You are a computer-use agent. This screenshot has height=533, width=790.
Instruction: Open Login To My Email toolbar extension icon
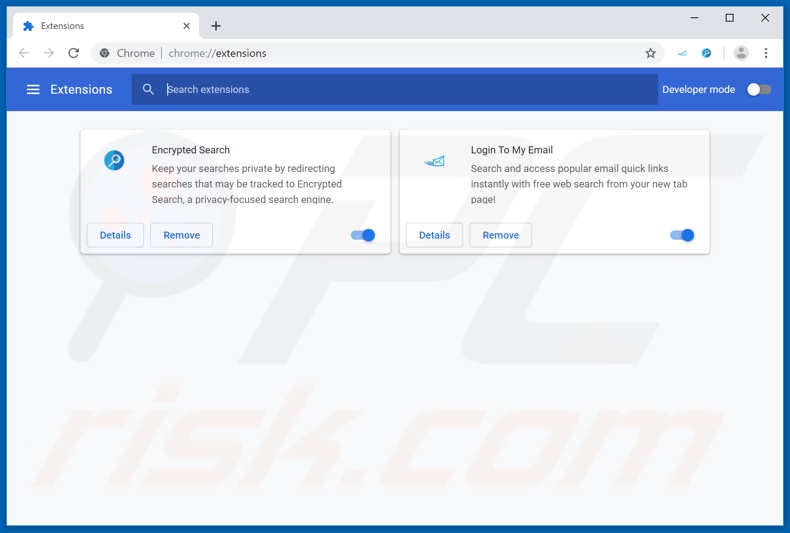pyautogui.click(x=682, y=53)
